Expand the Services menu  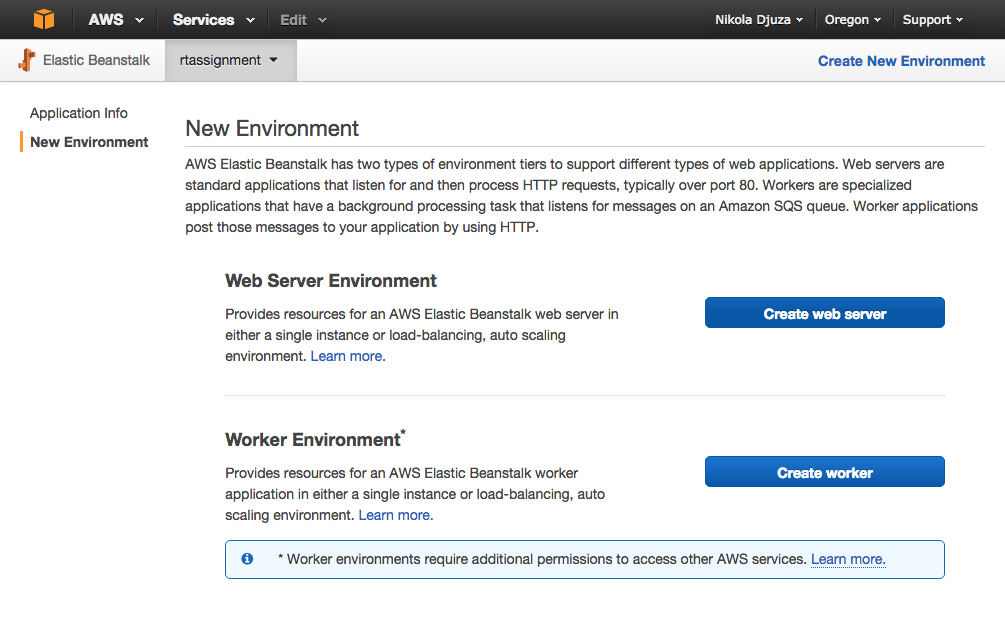pyautogui.click(x=213, y=20)
